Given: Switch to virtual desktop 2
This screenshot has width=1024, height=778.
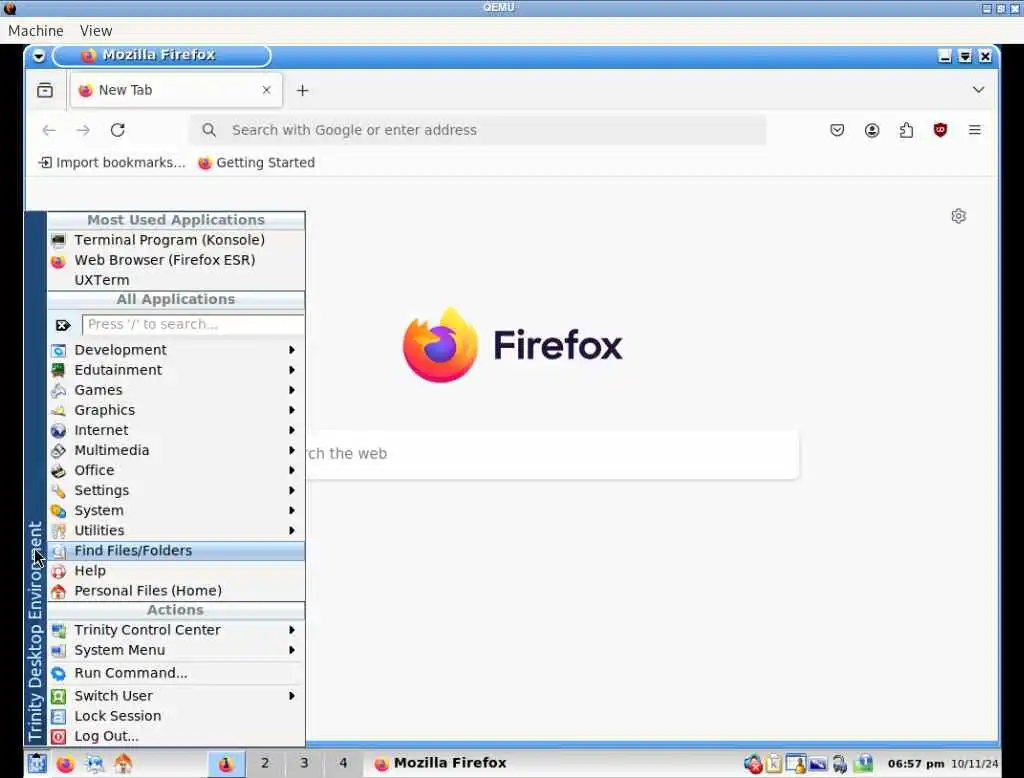Looking at the screenshot, I should 264,763.
